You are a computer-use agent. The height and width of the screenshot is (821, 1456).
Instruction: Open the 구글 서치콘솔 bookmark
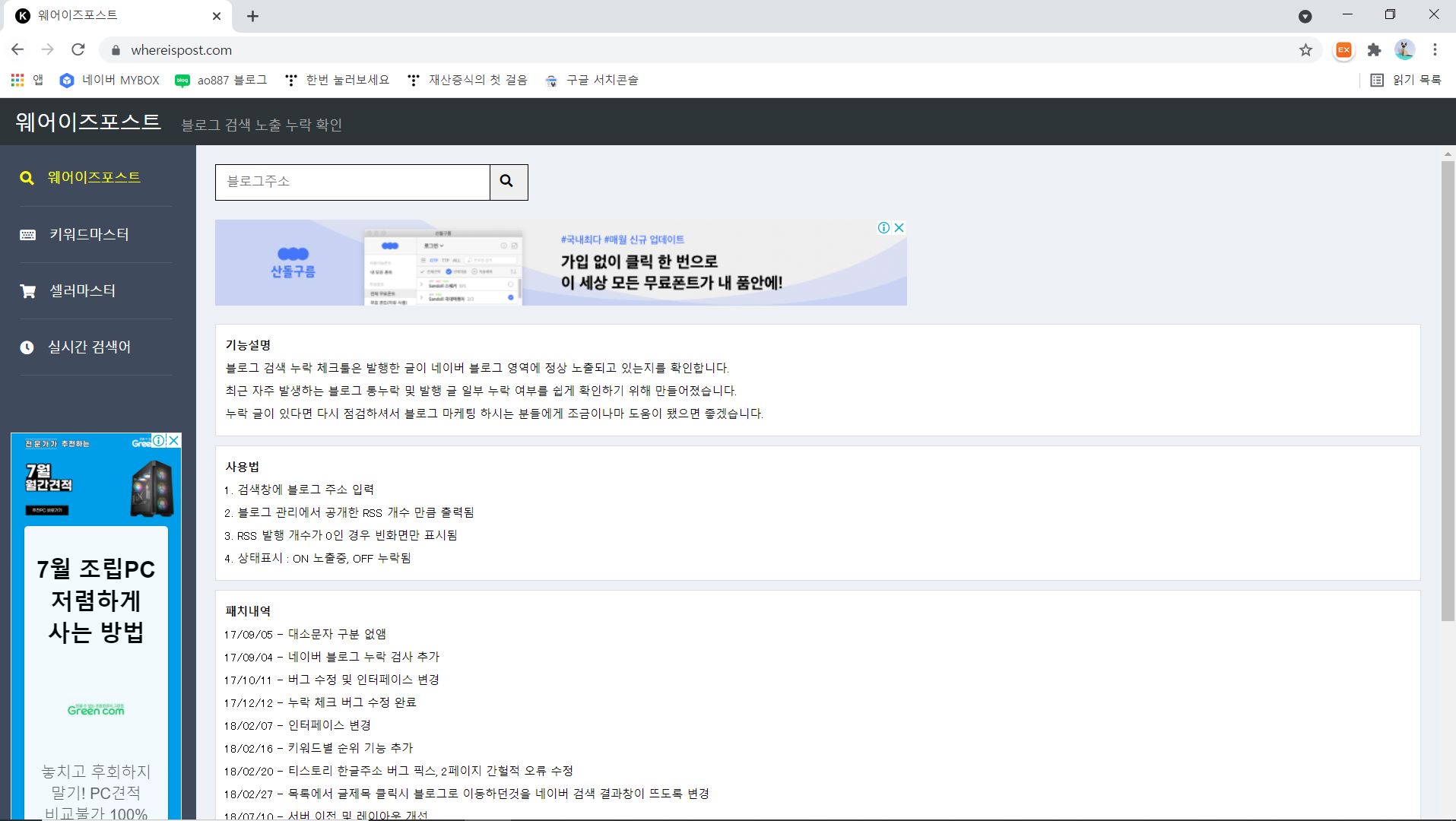tap(592, 80)
